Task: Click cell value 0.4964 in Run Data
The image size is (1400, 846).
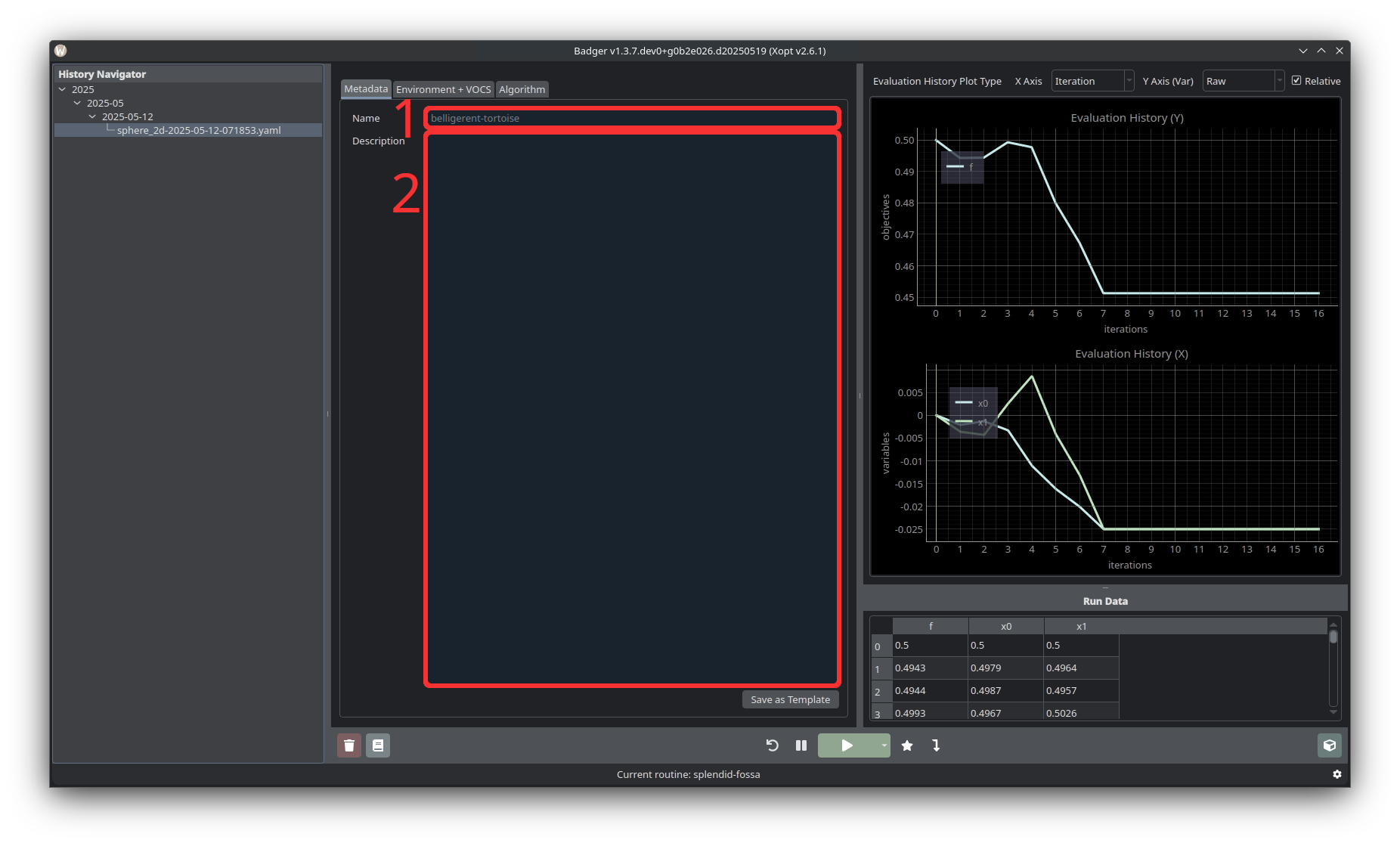Action: point(1082,668)
